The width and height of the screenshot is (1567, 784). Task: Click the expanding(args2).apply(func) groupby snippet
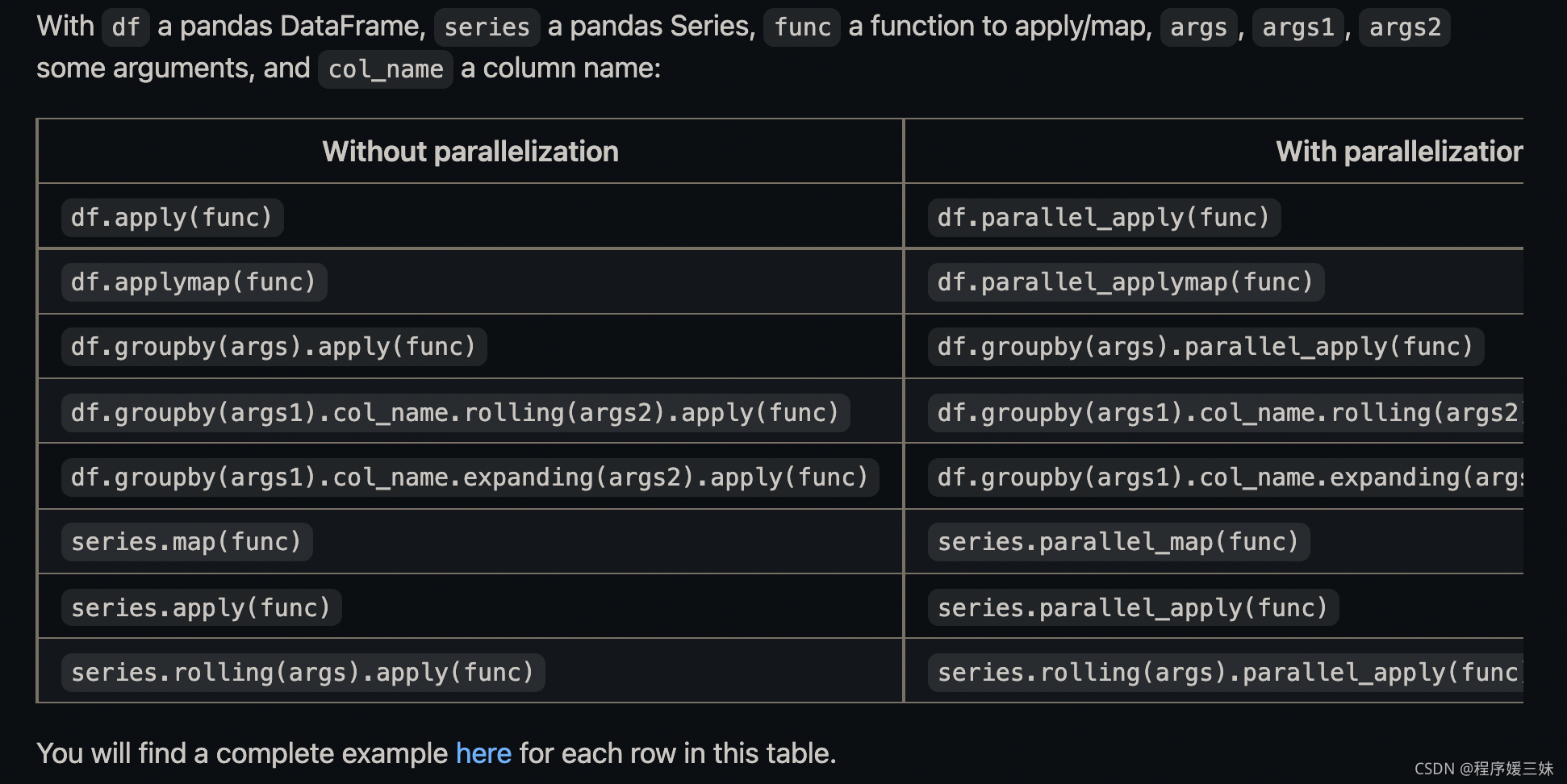470,477
